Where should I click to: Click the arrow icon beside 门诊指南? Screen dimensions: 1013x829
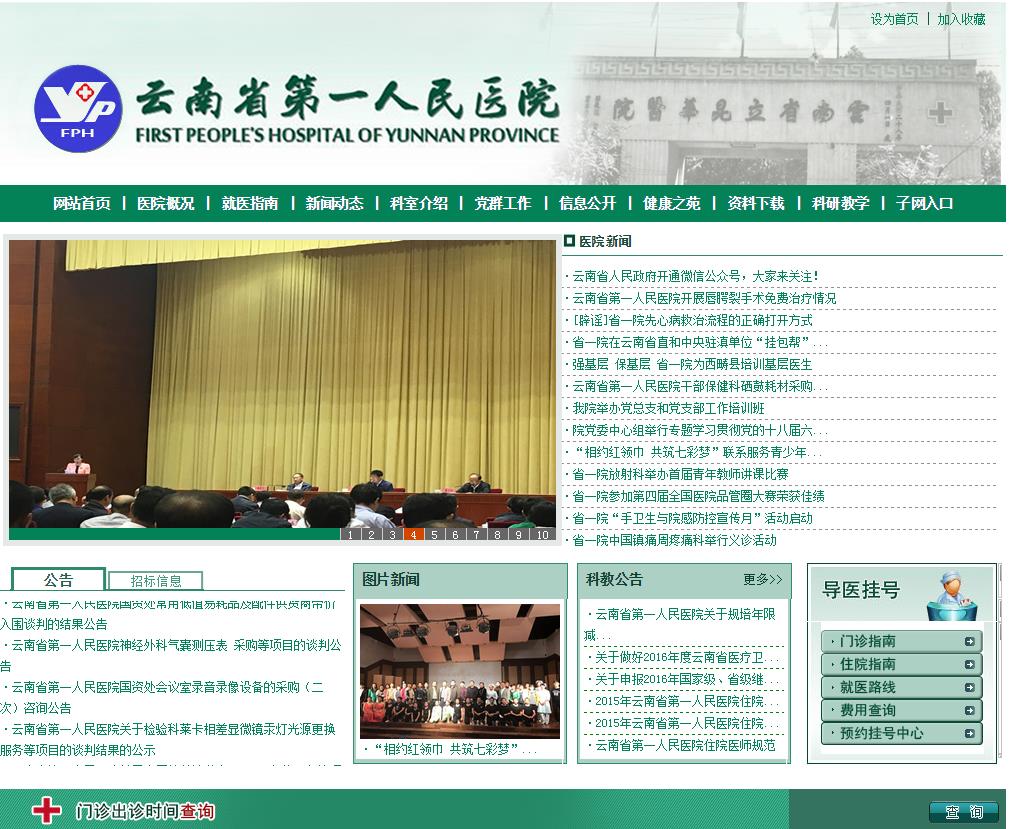(x=969, y=641)
